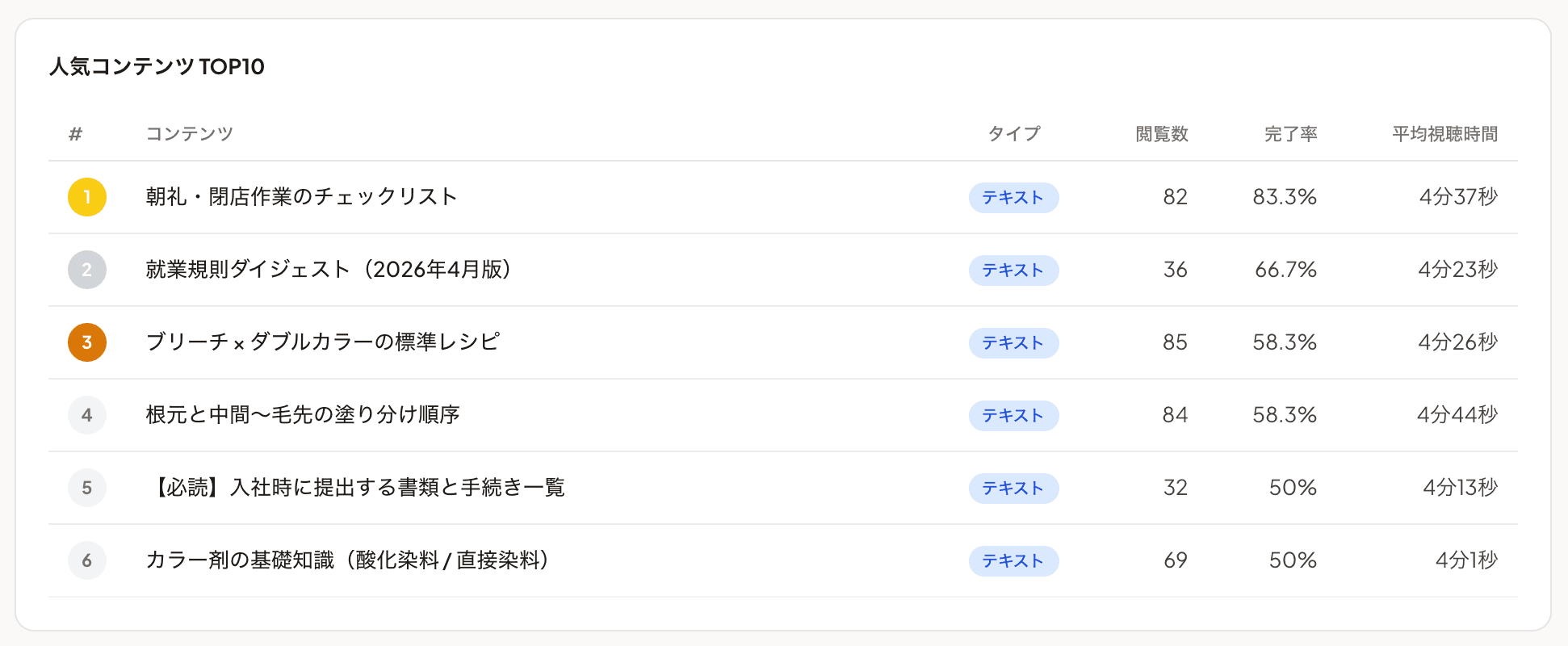
Task: Open 朝礼・閉店作業のチェックリスト content
Action: [303, 195]
